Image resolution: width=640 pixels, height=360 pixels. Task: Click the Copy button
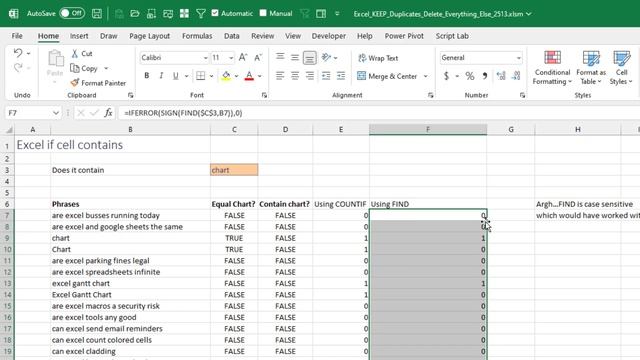[x=84, y=68]
